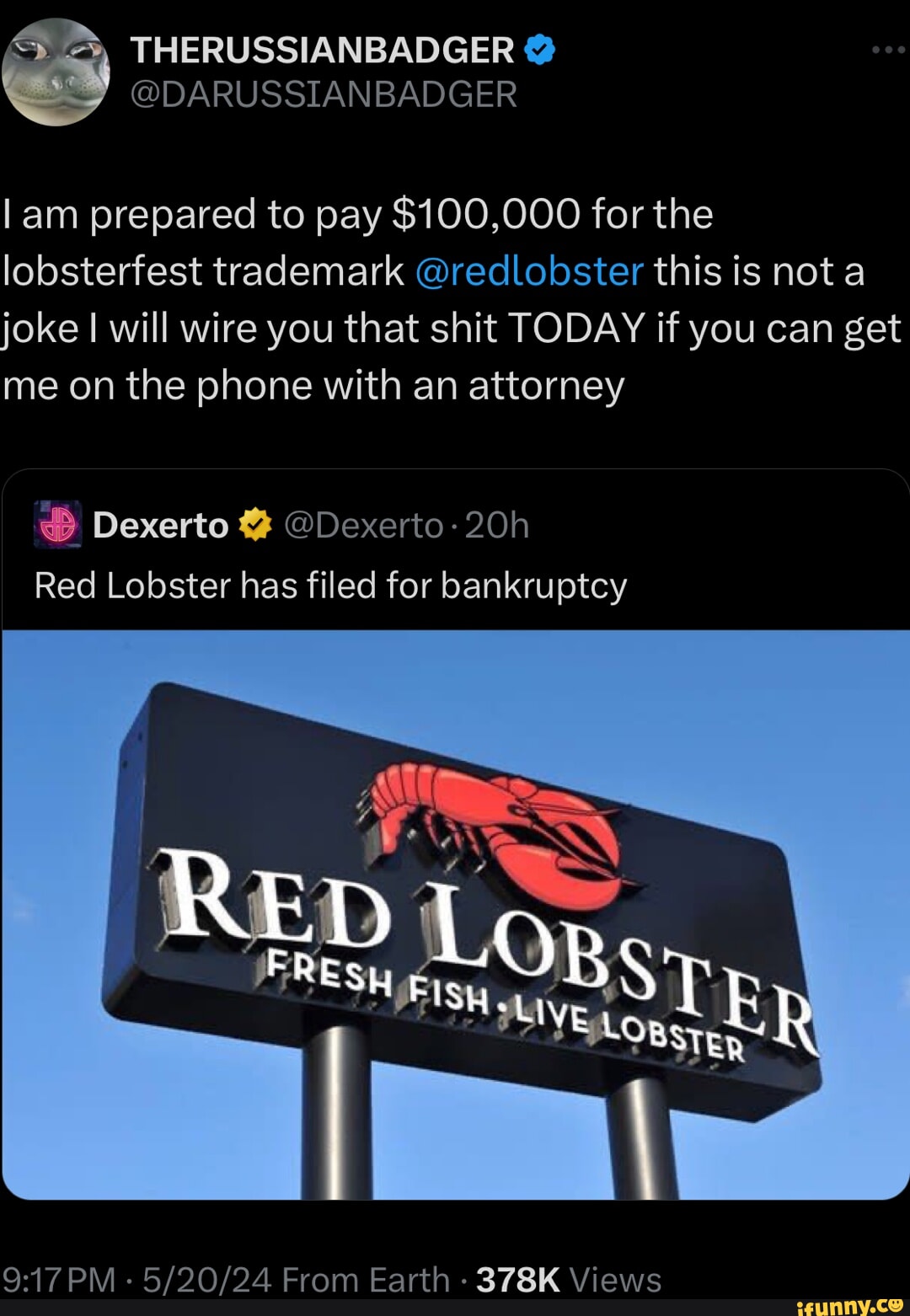This screenshot has height=1316, width=910.
Task: Click the 9:17 PM 5/20/24 timestamp
Action: 137,1280
